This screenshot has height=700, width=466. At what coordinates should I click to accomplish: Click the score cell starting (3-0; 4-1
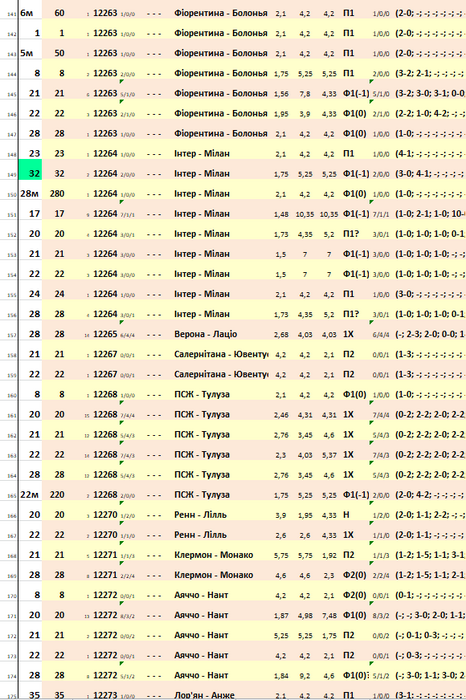(x=430, y=174)
